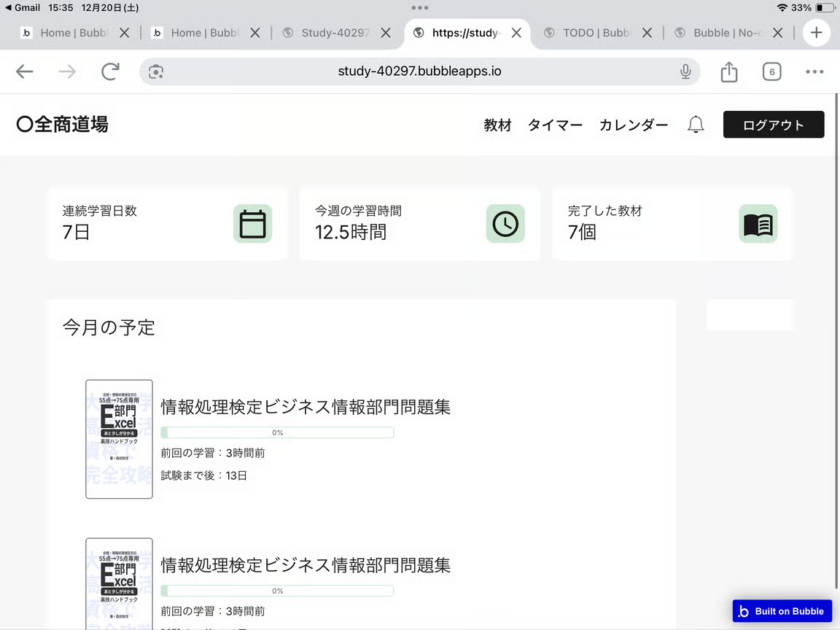Tap the first Excel textbook cover thumbnail
840x630 pixels.
119,439
